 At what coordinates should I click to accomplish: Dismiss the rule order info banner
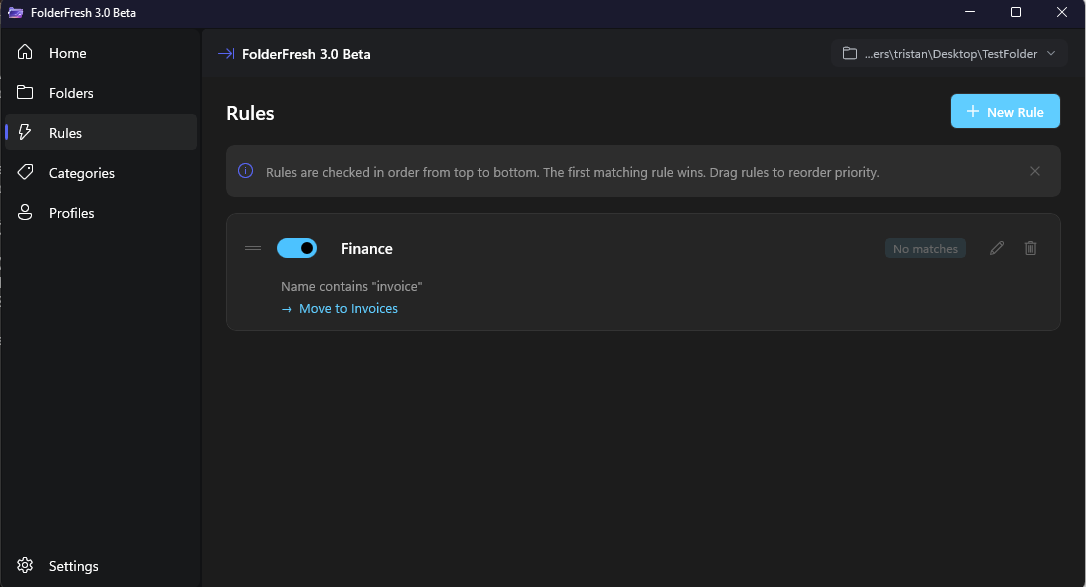pos(1035,171)
